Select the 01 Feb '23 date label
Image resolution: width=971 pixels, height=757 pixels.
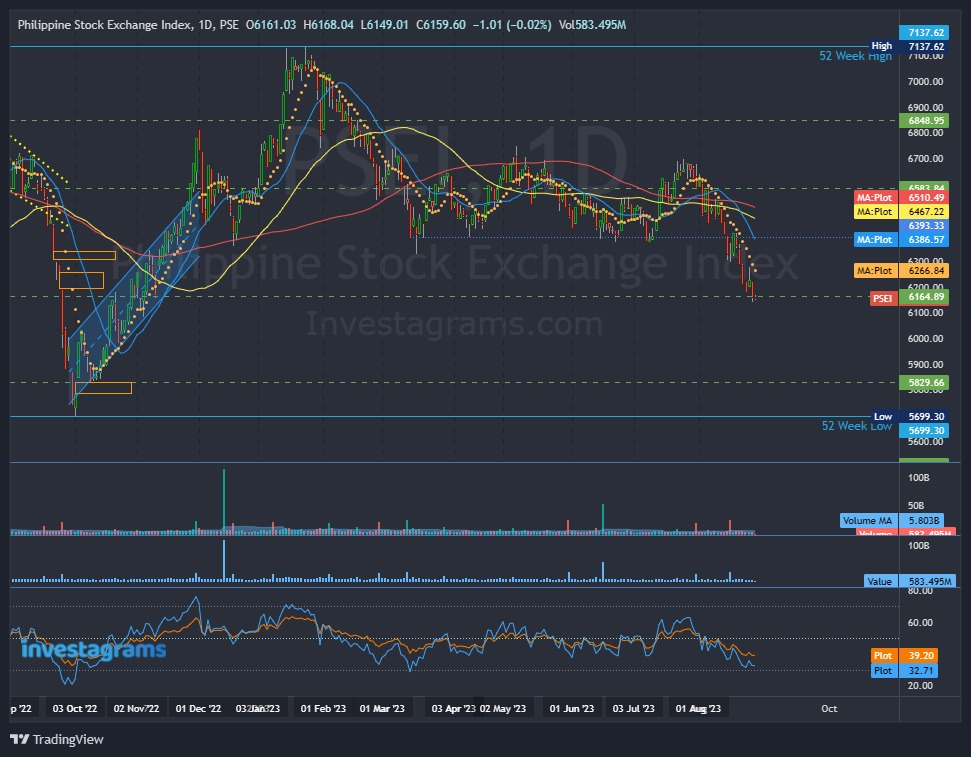click(x=323, y=708)
